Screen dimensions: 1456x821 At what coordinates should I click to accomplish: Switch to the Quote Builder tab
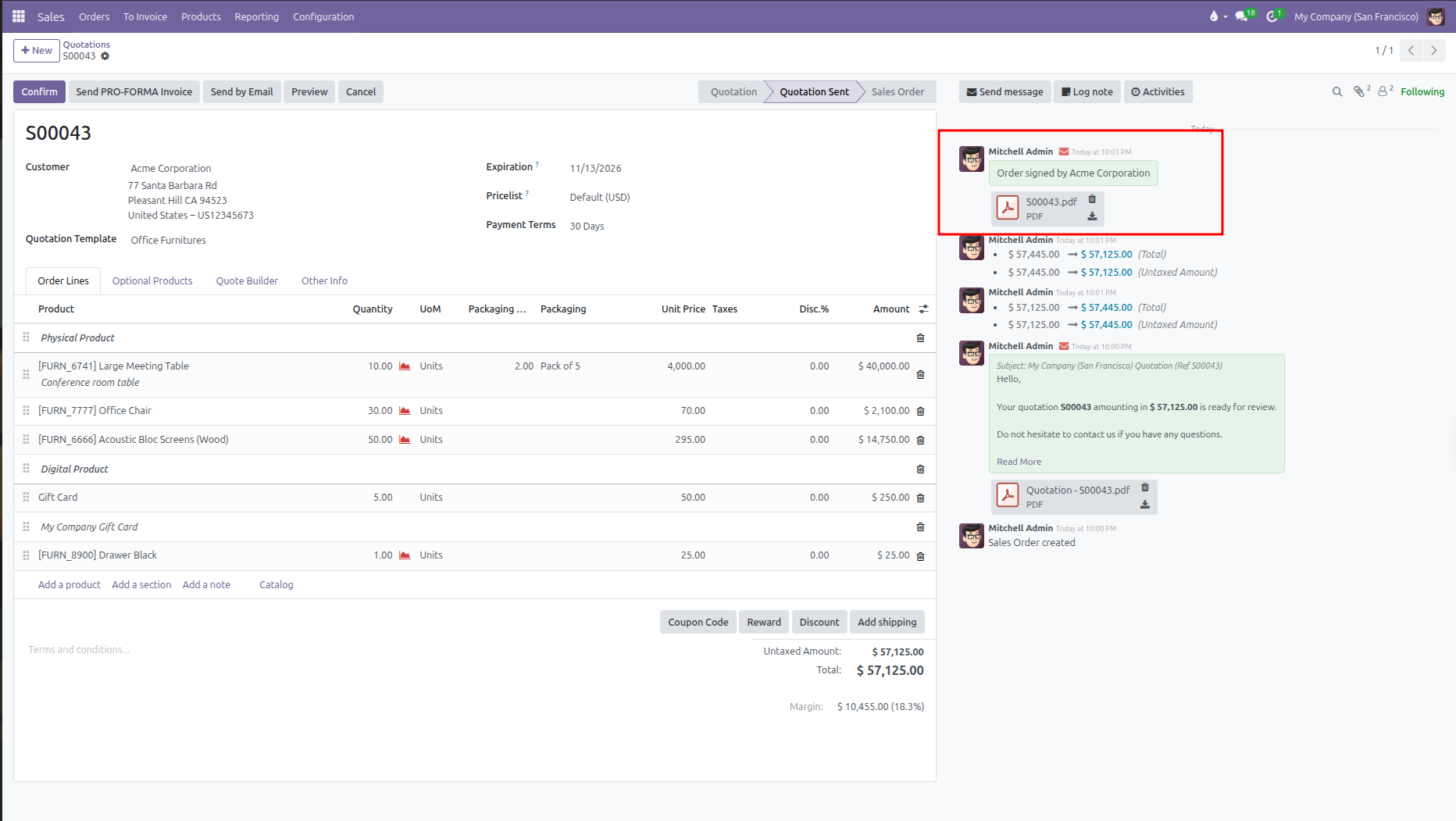[247, 281]
